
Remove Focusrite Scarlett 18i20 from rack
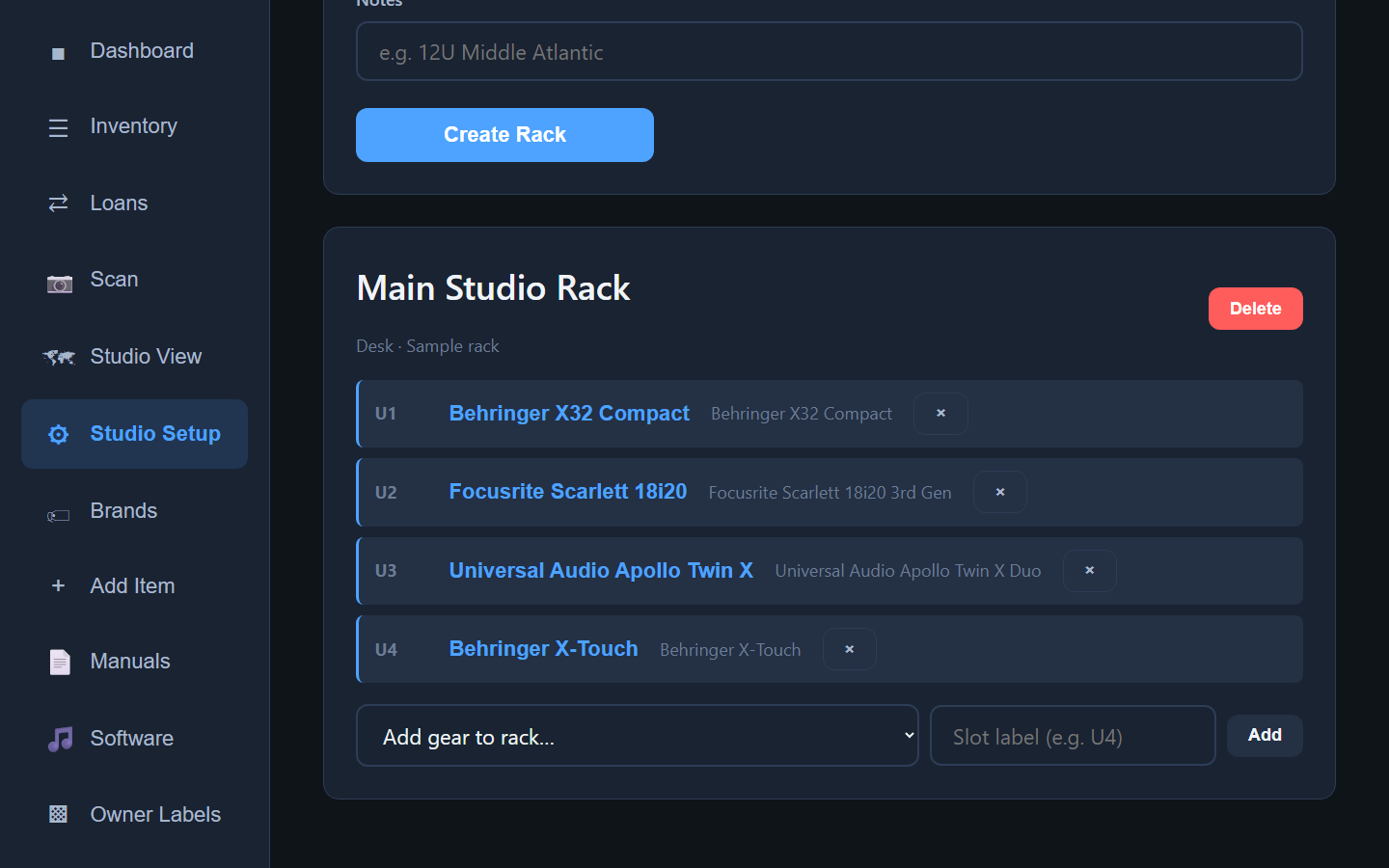(1000, 492)
